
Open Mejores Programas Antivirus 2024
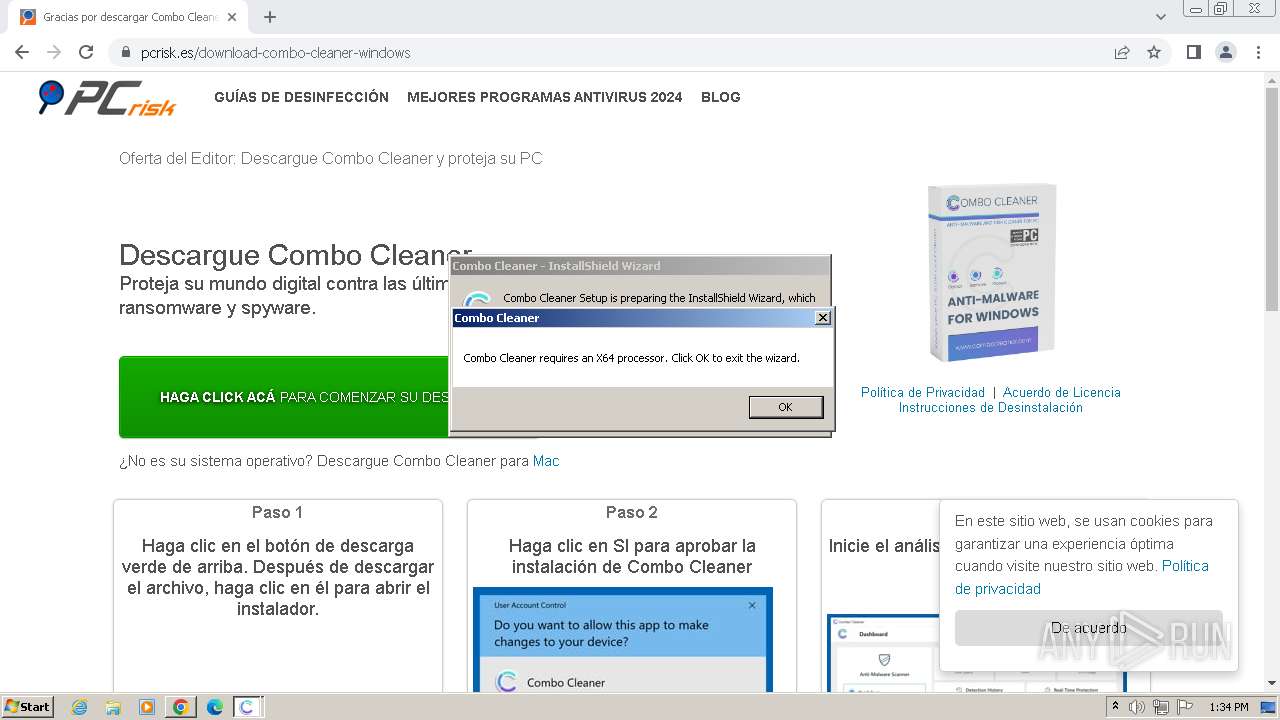(x=544, y=97)
